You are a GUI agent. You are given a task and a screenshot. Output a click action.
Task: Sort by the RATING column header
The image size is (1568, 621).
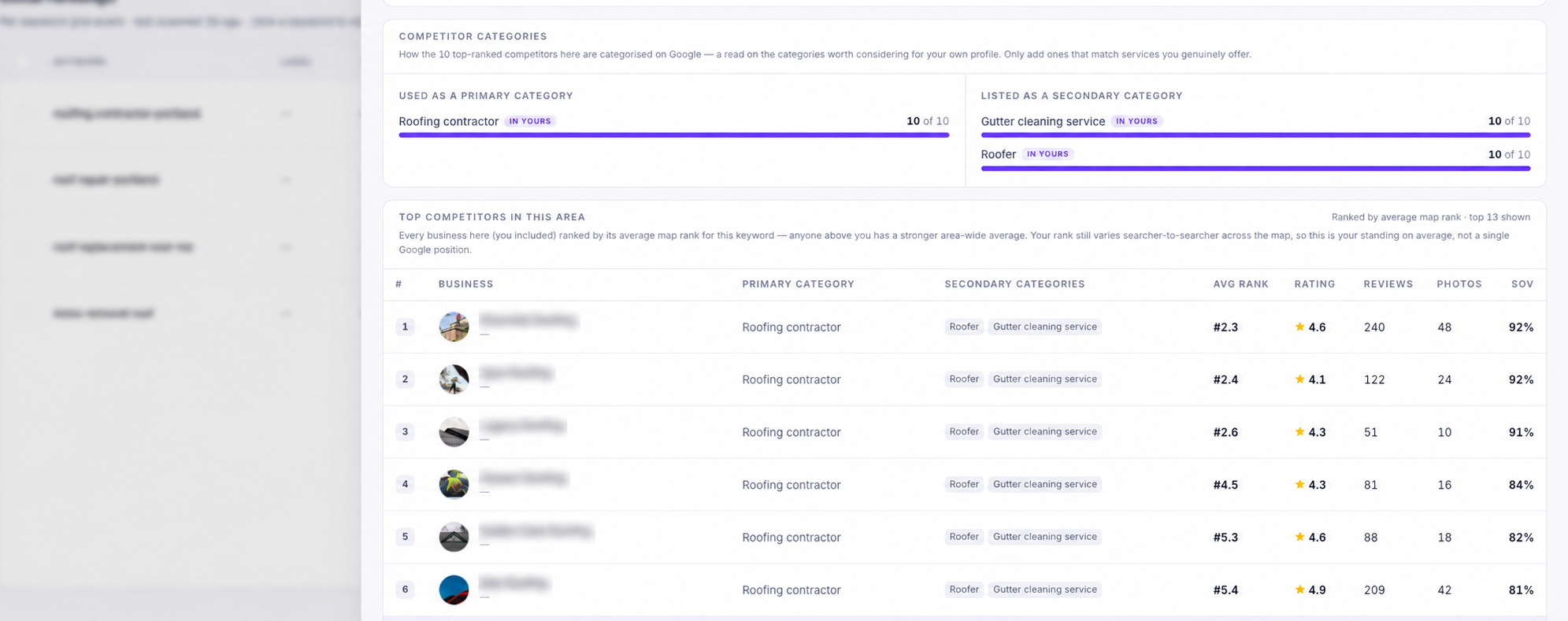1314,284
